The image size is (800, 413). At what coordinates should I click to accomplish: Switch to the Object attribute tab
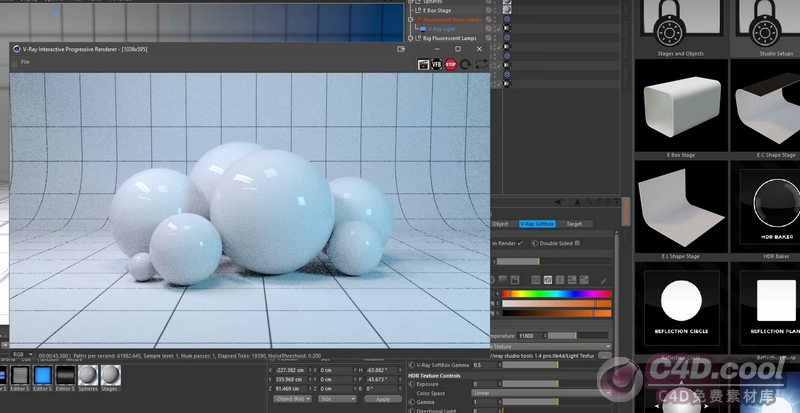(500, 224)
